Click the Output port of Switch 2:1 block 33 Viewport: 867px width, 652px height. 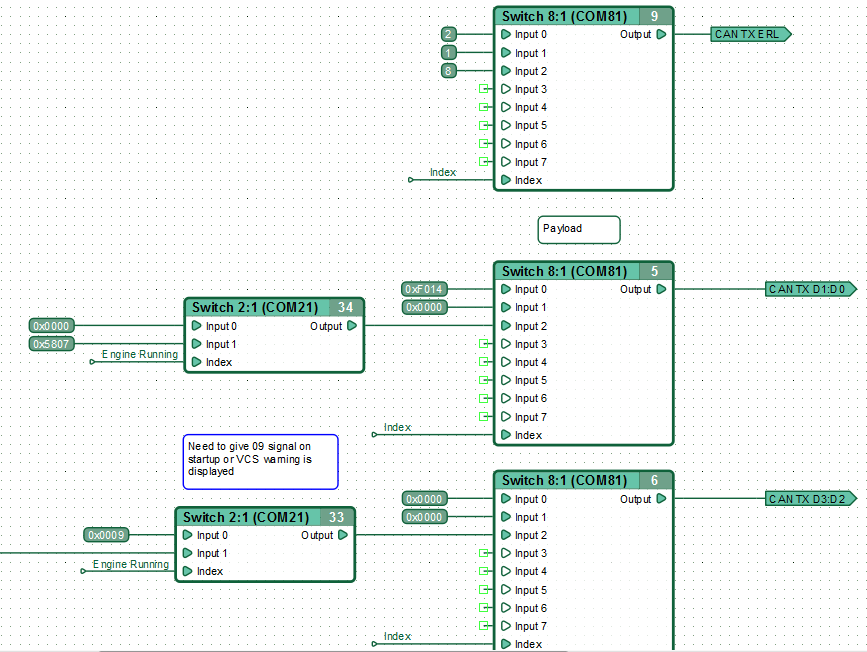pyautogui.click(x=343, y=535)
